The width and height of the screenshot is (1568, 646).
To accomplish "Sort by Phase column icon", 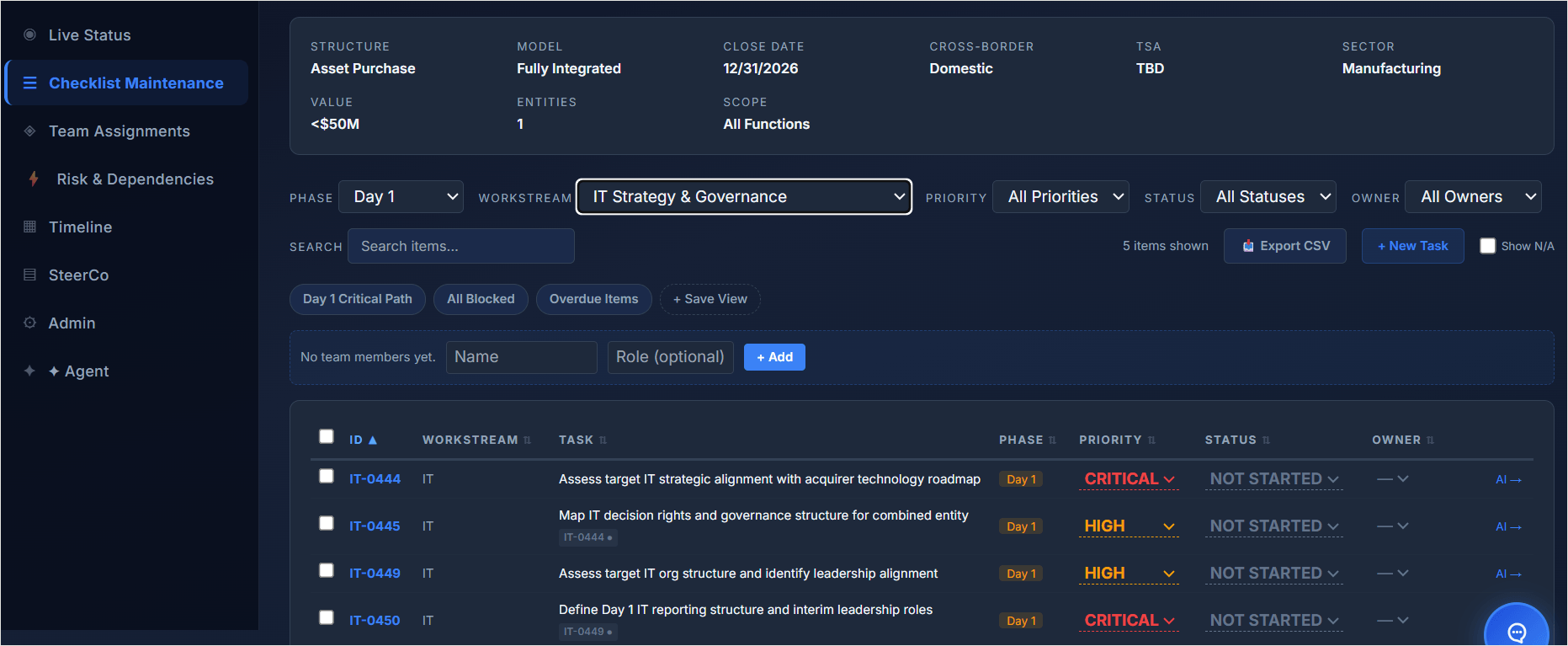I will pyautogui.click(x=1052, y=440).
